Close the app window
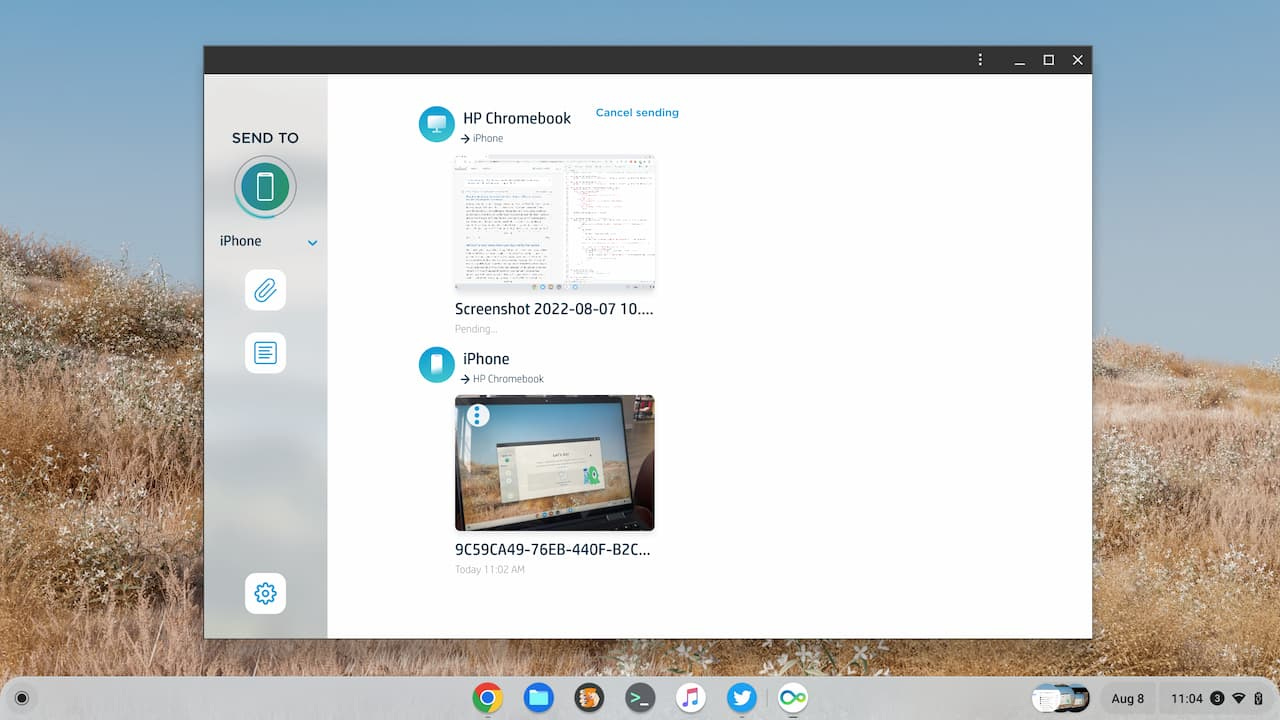 click(1077, 60)
